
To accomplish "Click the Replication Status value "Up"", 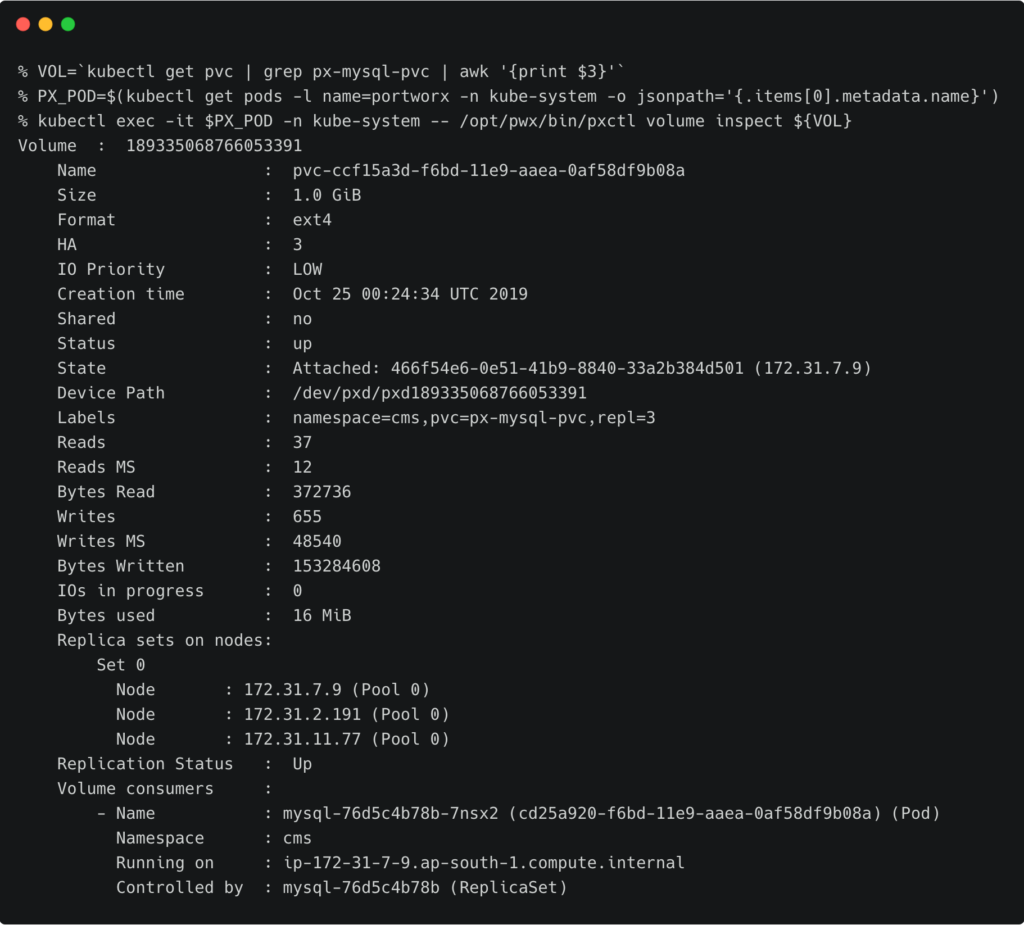I will coord(302,764).
